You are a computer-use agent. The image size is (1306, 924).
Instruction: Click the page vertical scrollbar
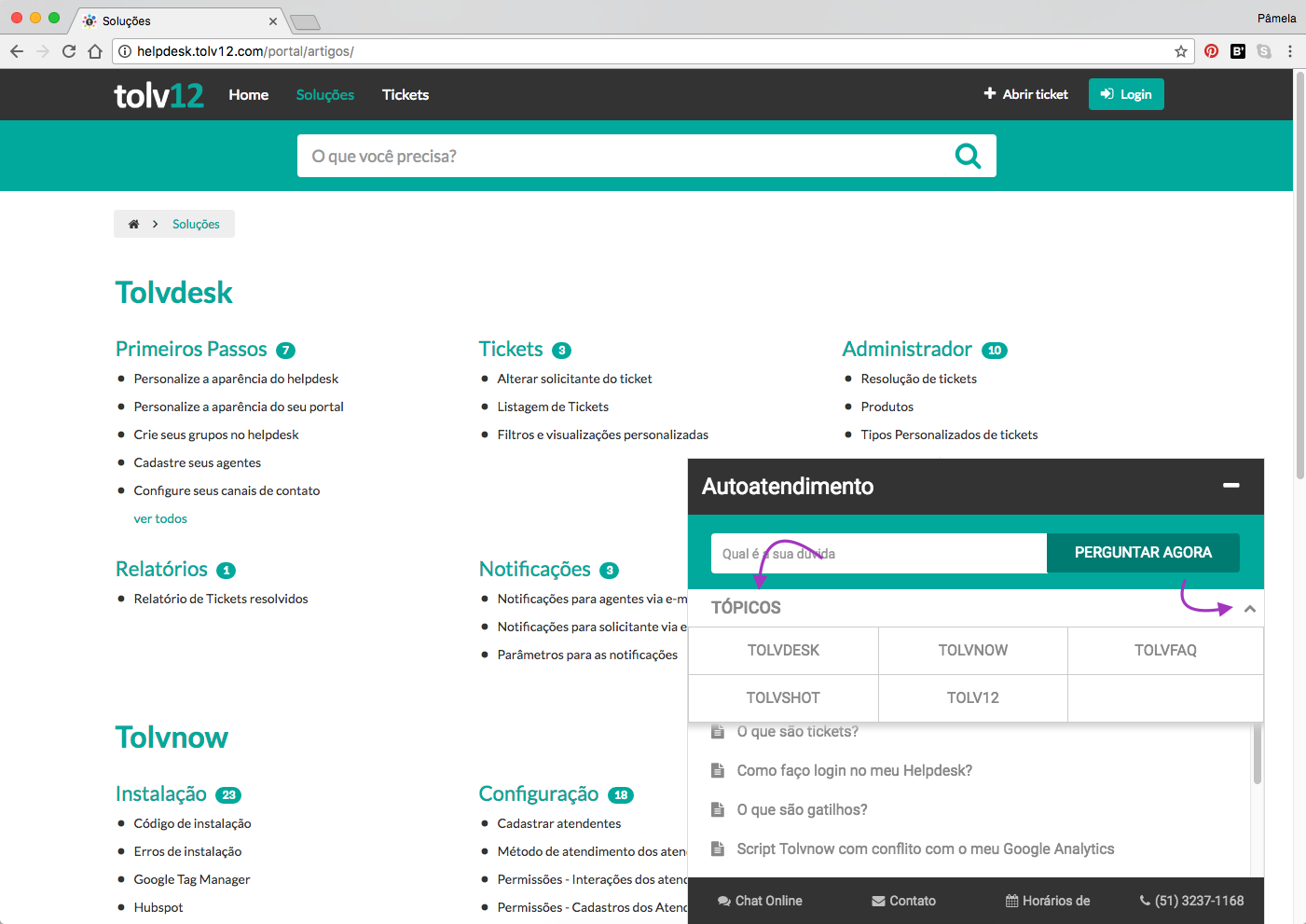tap(1299, 275)
